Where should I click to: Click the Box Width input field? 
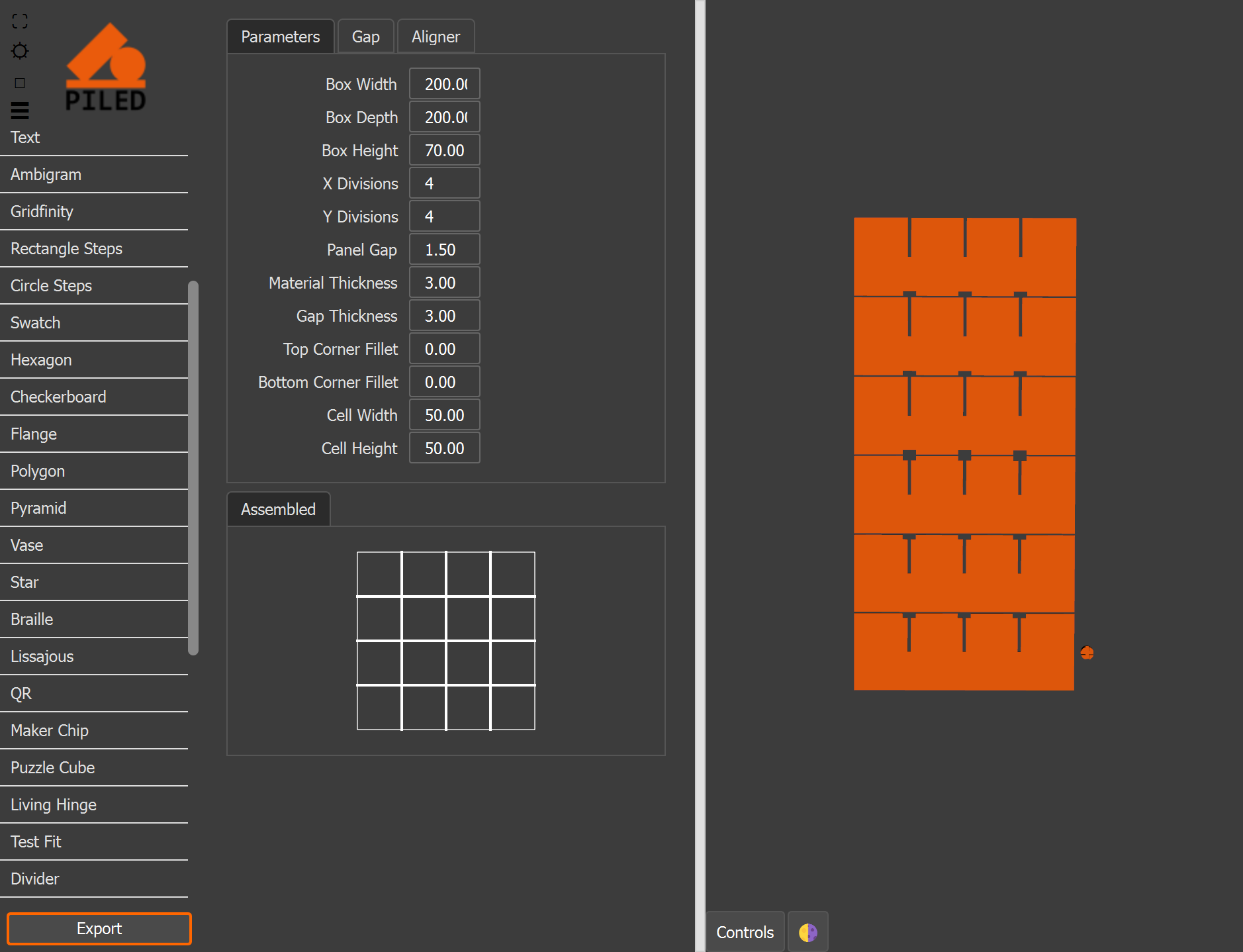(445, 84)
